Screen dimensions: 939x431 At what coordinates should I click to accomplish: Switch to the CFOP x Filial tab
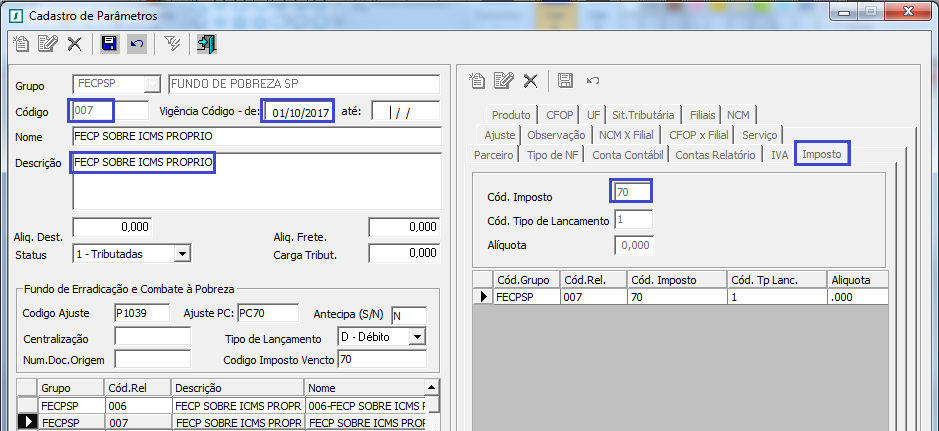click(699, 135)
